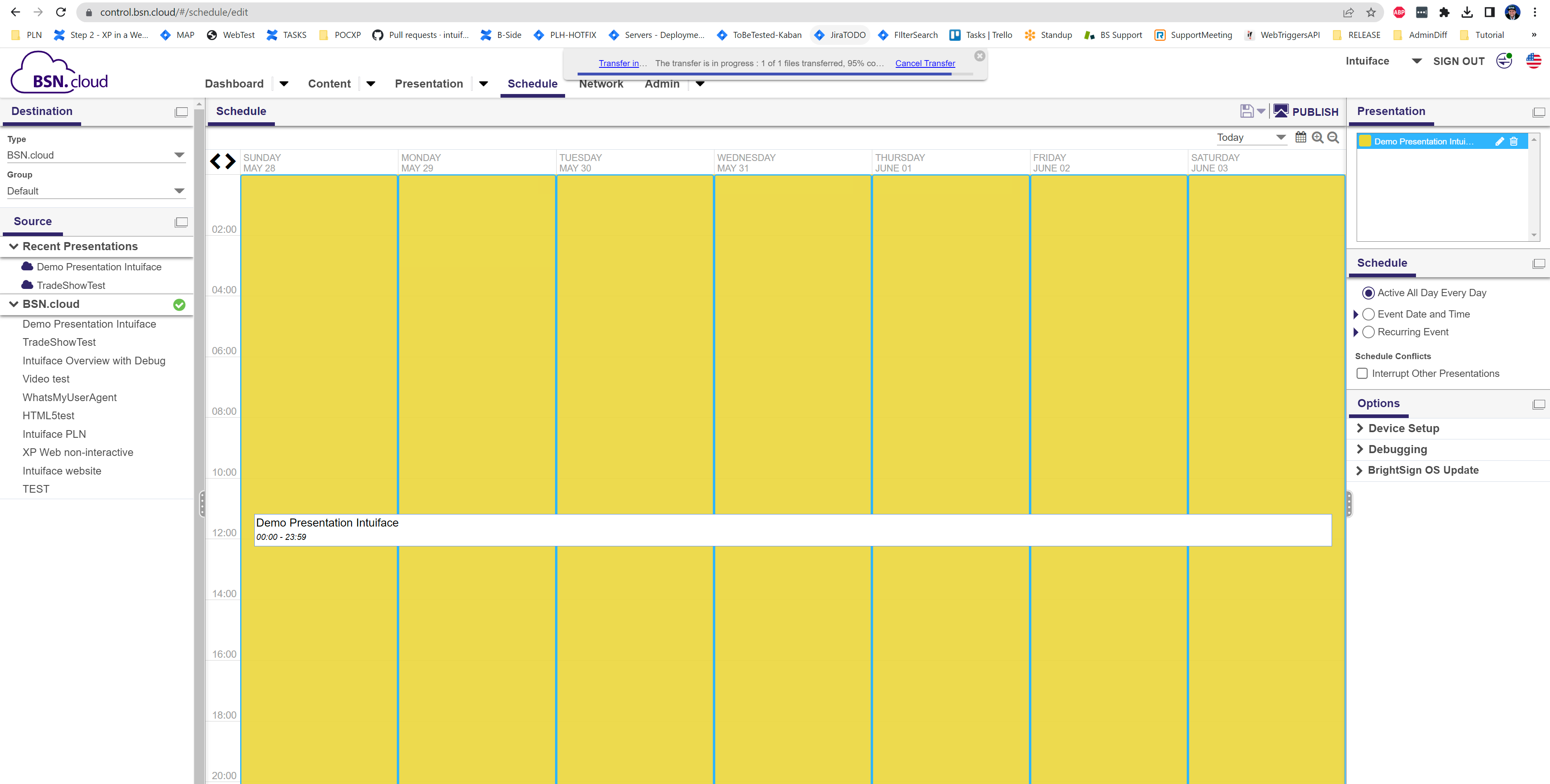Go to previous week arrow
1550x784 pixels.
216,161
